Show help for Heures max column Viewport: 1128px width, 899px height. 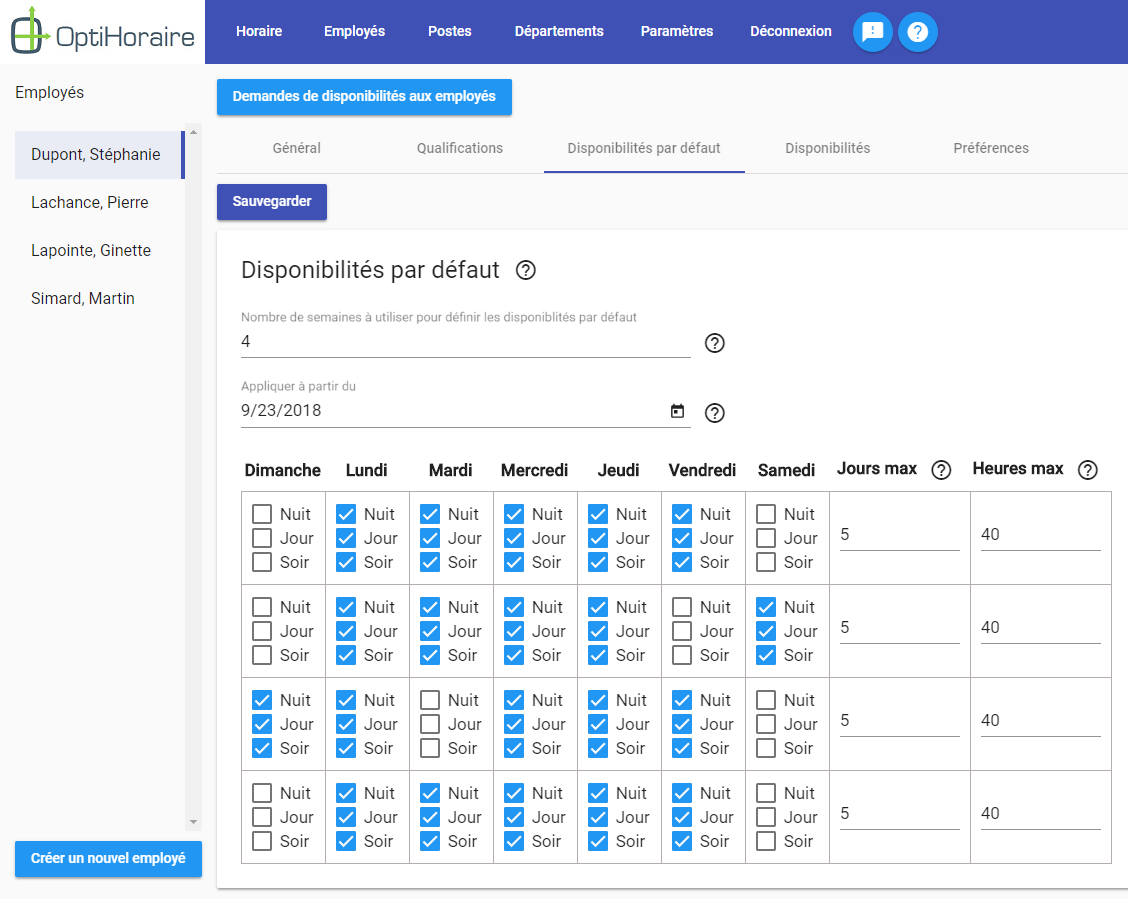tap(1088, 470)
